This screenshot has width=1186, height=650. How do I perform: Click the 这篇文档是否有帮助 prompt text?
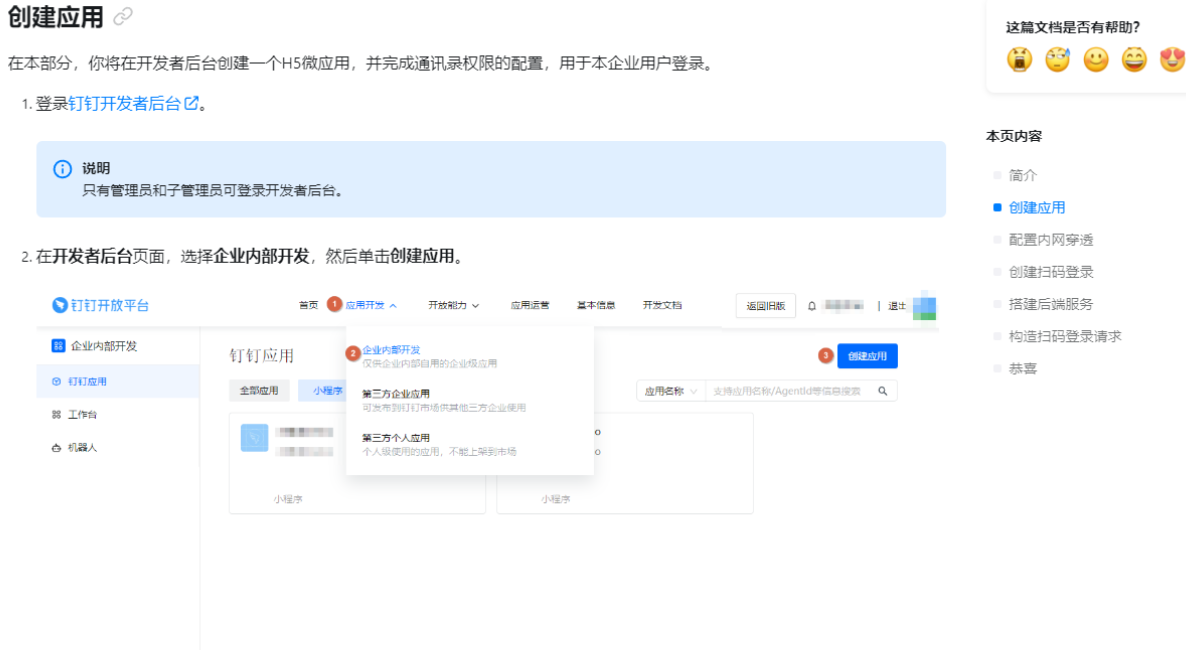point(1073,27)
